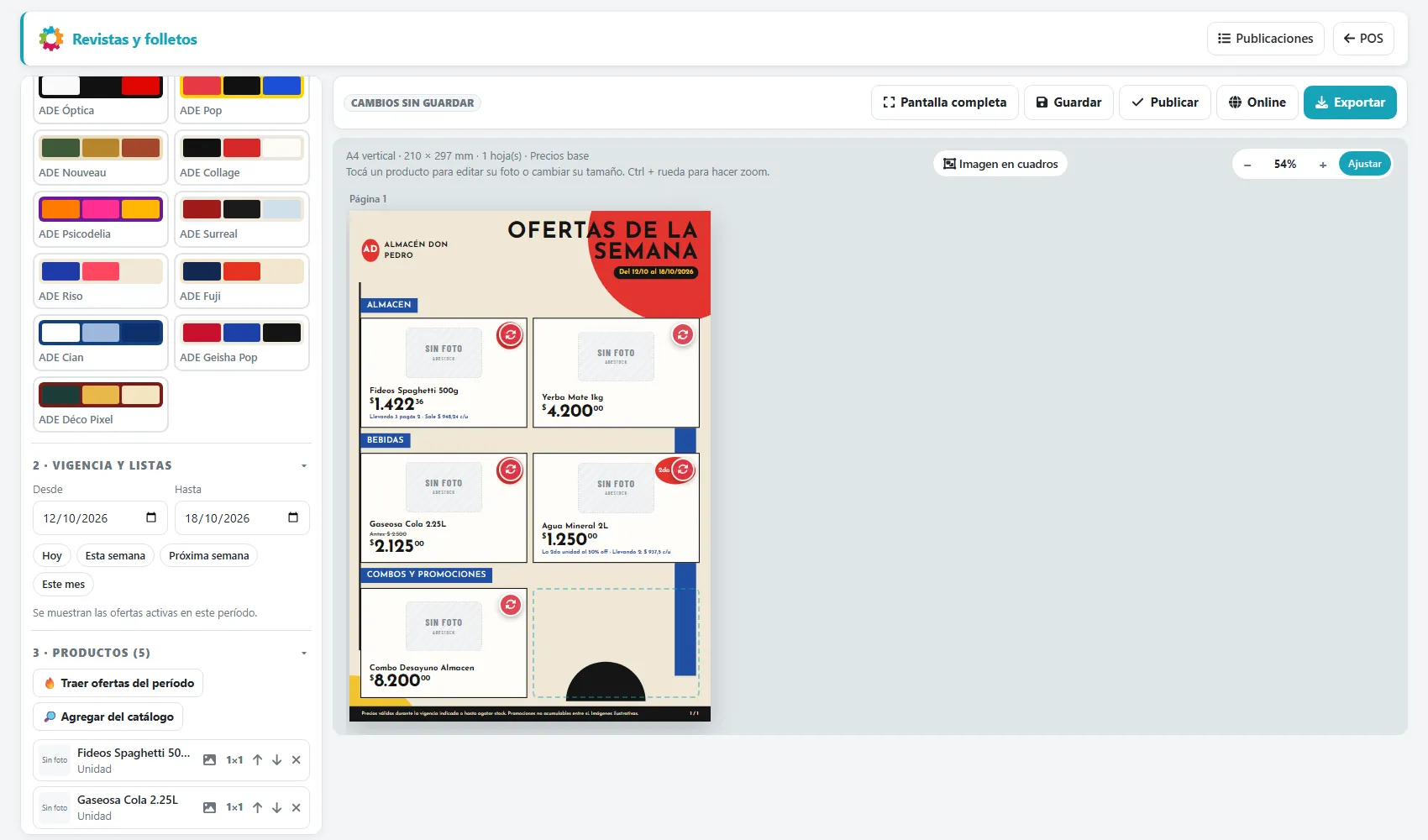Image resolution: width=1428 pixels, height=840 pixels.
Task: Click the image icon on Gaseosa Cola row
Action: [x=210, y=807]
